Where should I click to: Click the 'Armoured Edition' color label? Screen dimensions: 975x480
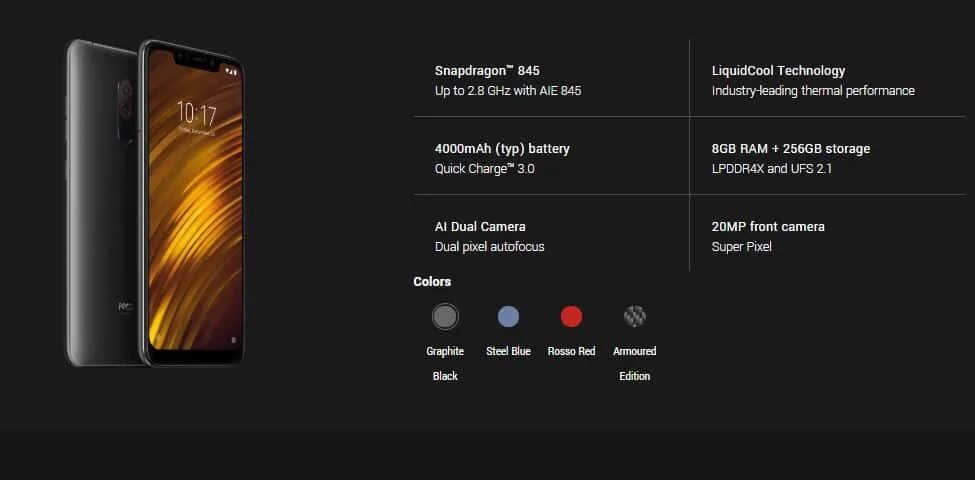click(635, 364)
